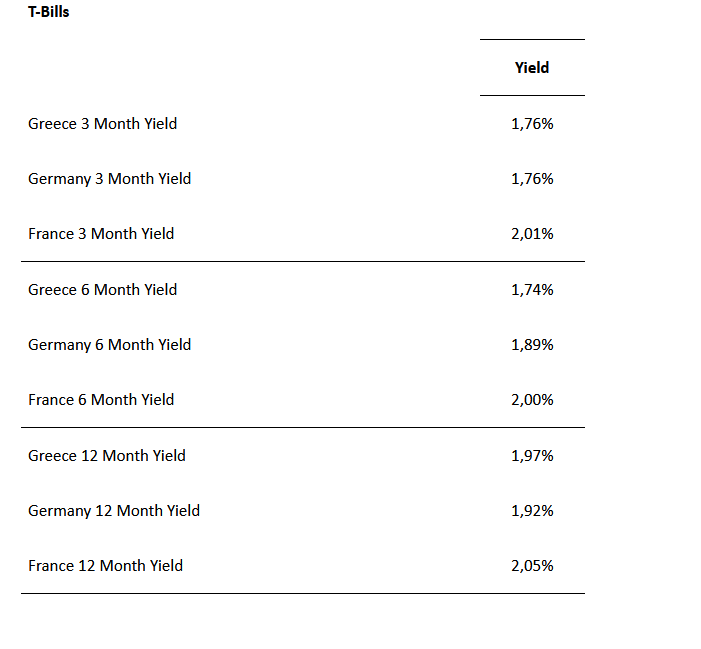
Task: Select the France 6 Month Yield label
Action: (101, 400)
